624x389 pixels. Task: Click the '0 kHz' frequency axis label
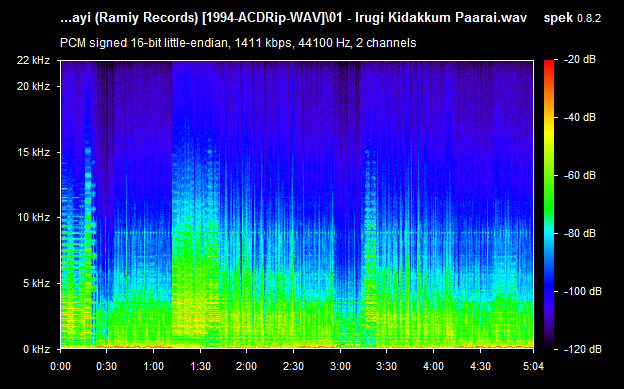coord(36,349)
